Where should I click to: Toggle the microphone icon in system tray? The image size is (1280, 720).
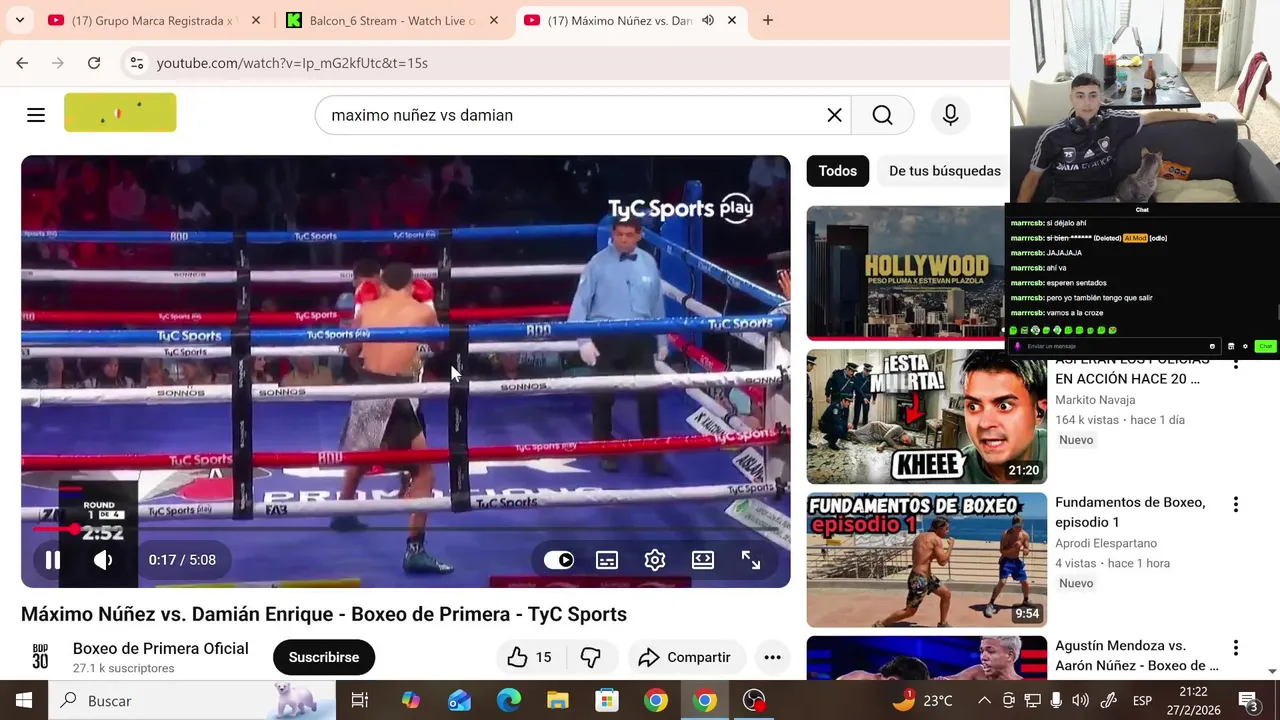(x=1056, y=700)
